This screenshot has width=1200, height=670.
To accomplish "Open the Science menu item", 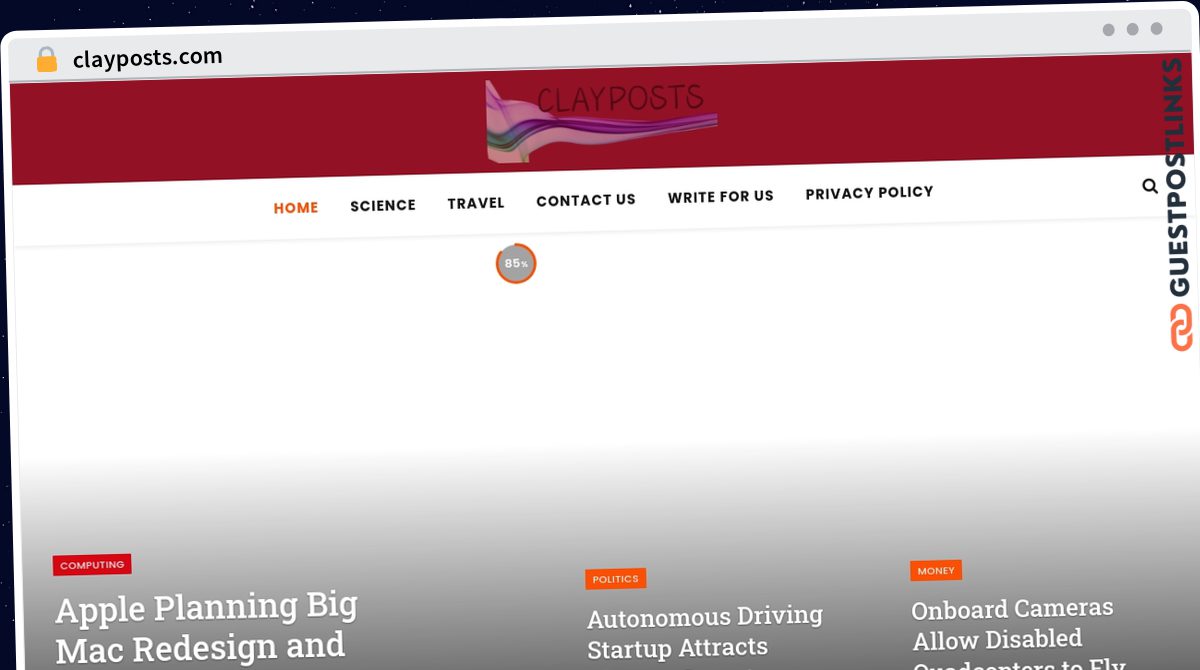I will 383,205.
